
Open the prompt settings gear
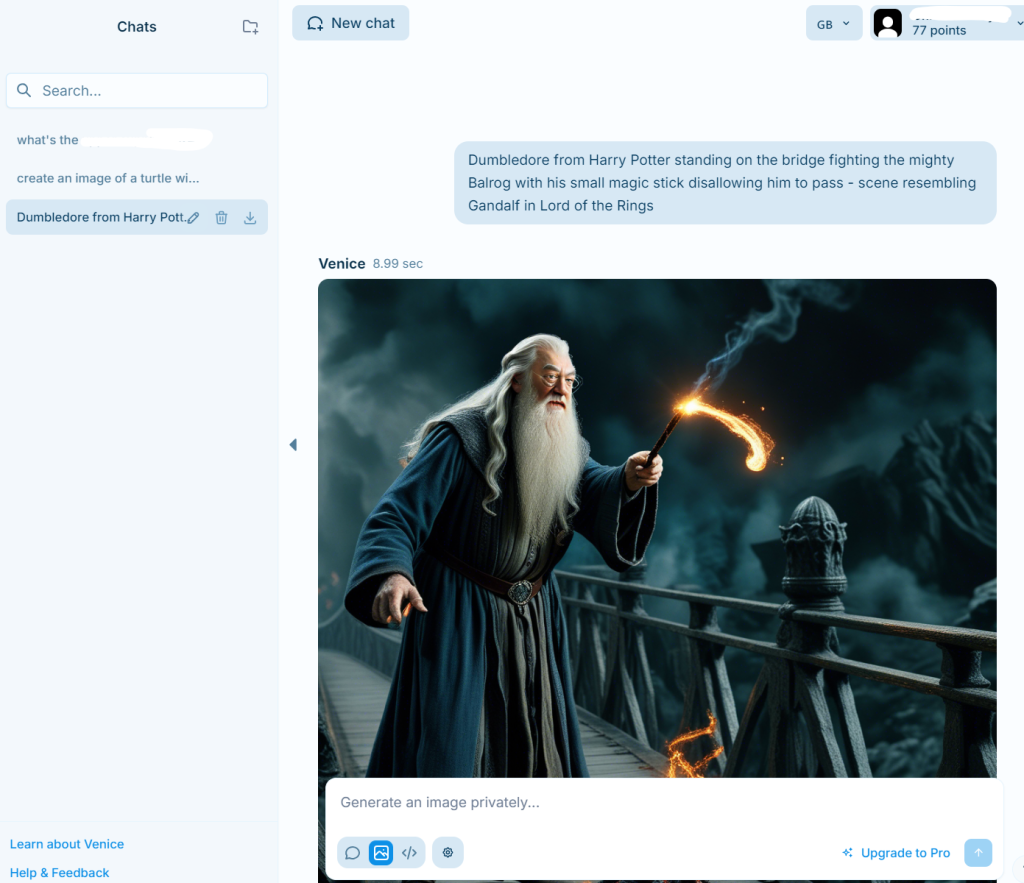[x=448, y=852]
